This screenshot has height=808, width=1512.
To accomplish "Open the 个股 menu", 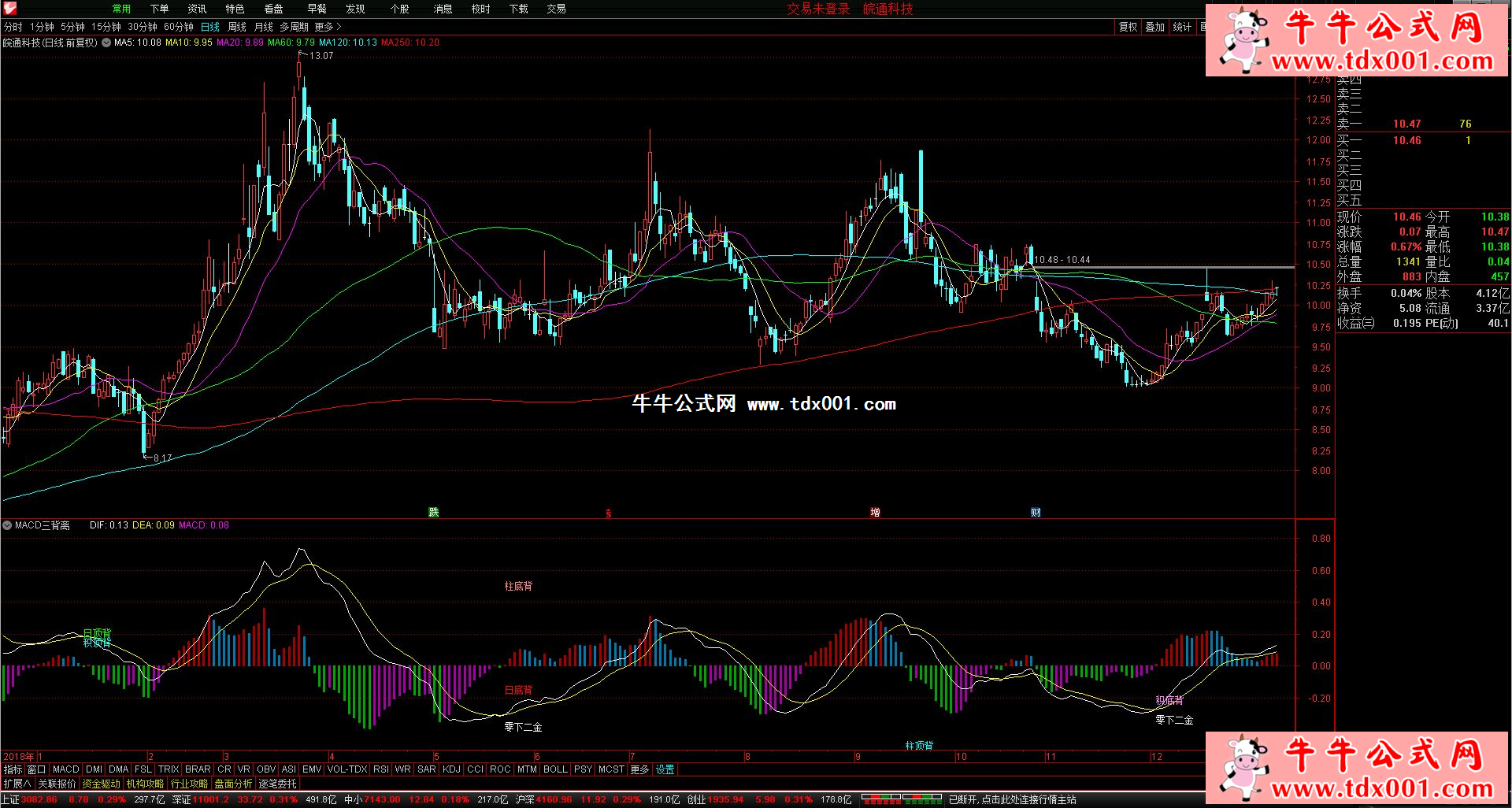I will pyautogui.click(x=399, y=9).
